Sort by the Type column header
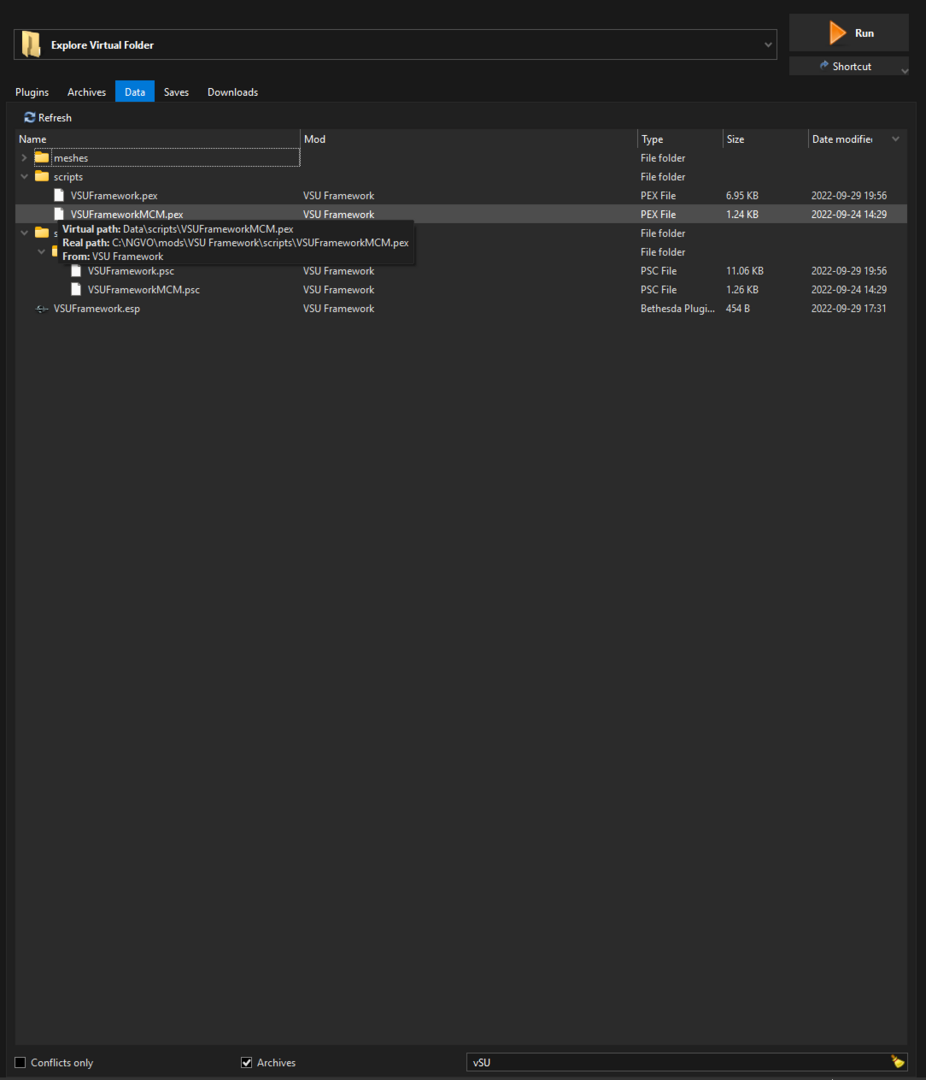Image resolution: width=926 pixels, height=1080 pixels. coord(680,139)
